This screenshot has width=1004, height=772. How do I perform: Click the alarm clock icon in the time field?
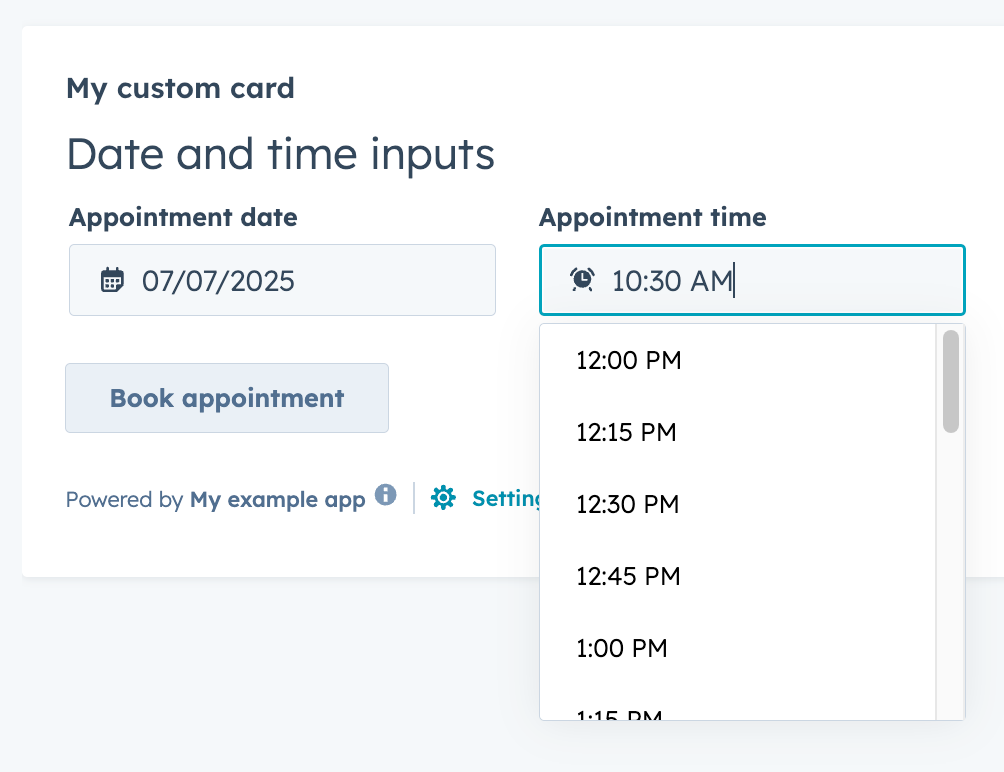[582, 280]
